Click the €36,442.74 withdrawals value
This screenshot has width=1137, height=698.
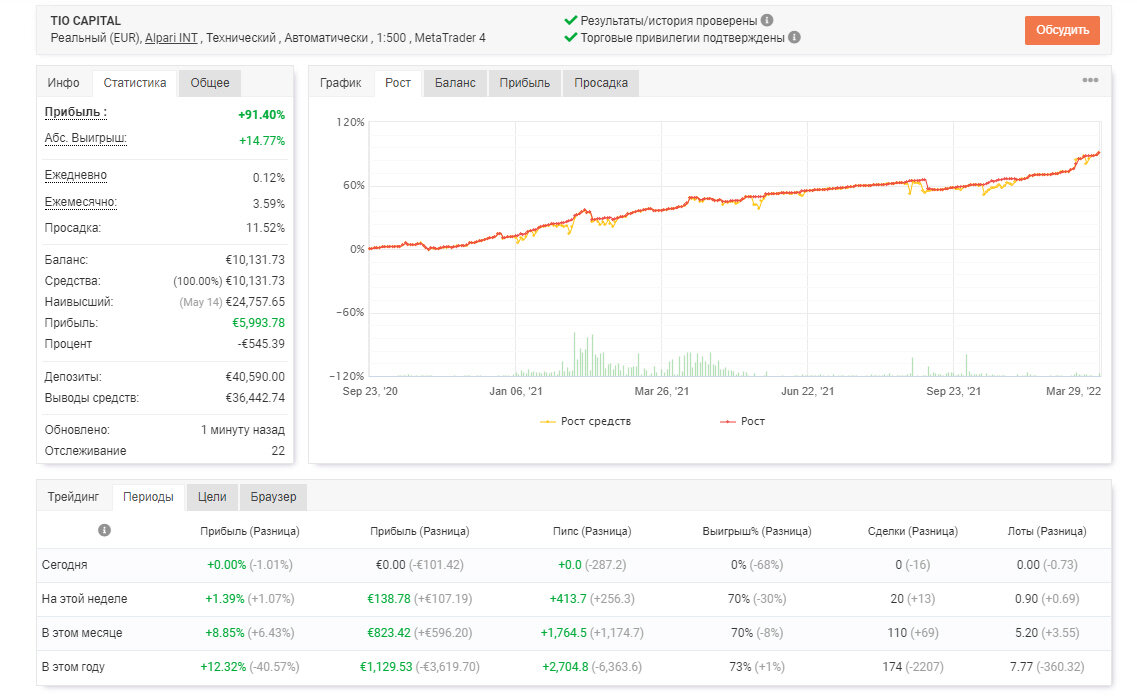coord(255,398)
